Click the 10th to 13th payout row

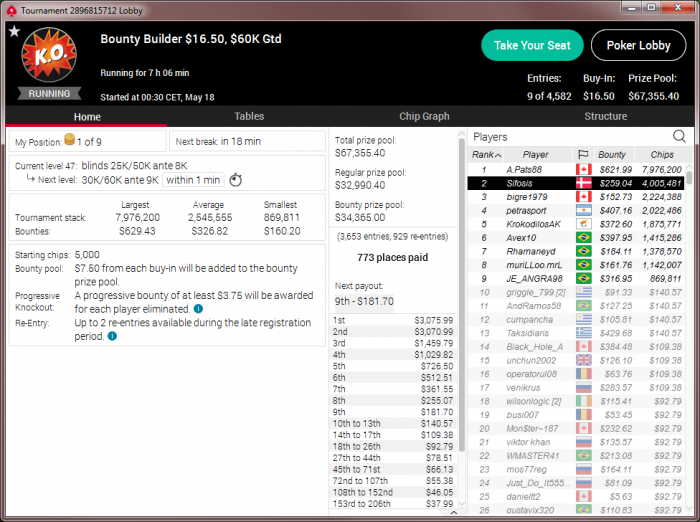393,423
